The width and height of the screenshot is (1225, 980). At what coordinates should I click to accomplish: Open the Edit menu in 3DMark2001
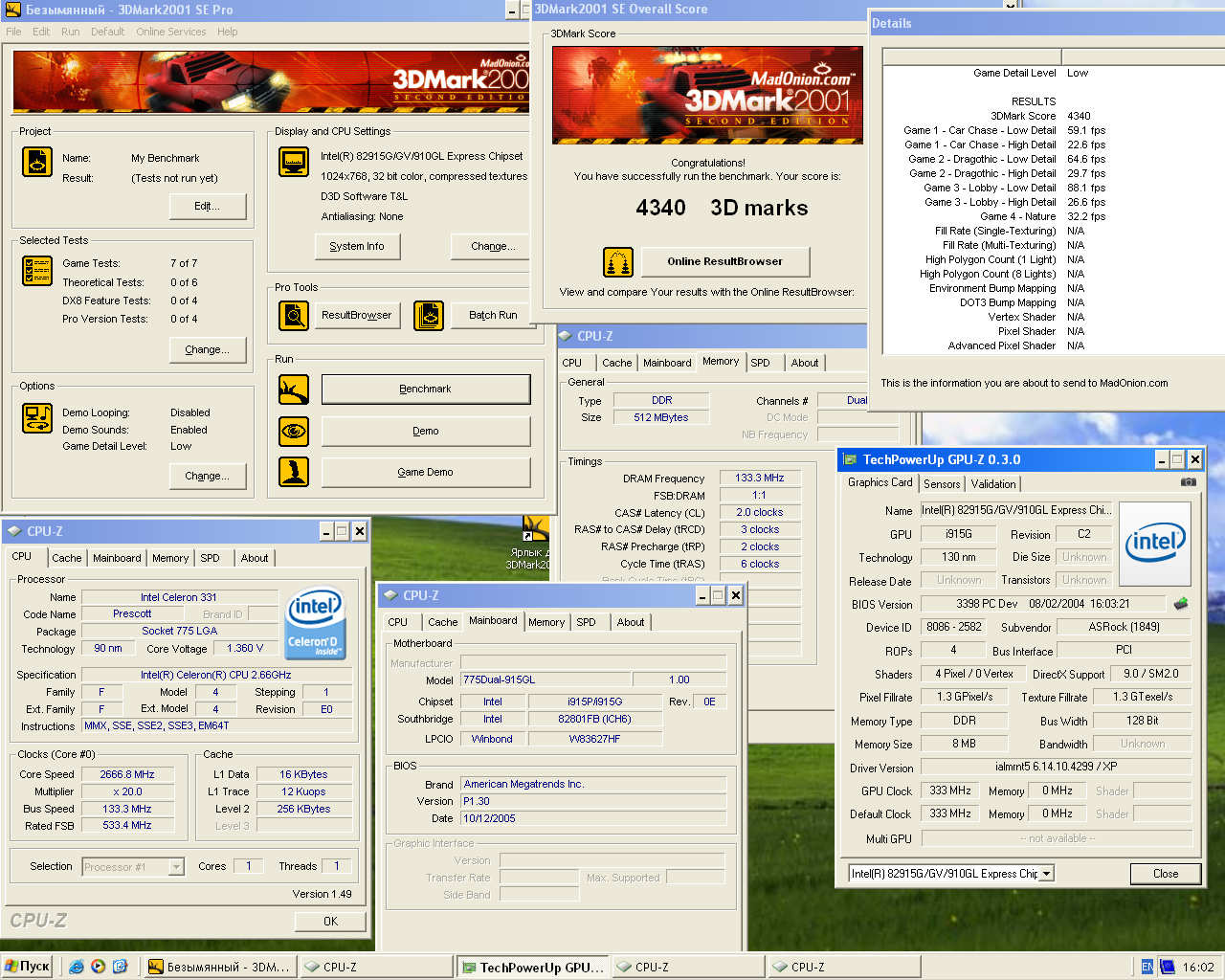(41, 32)
